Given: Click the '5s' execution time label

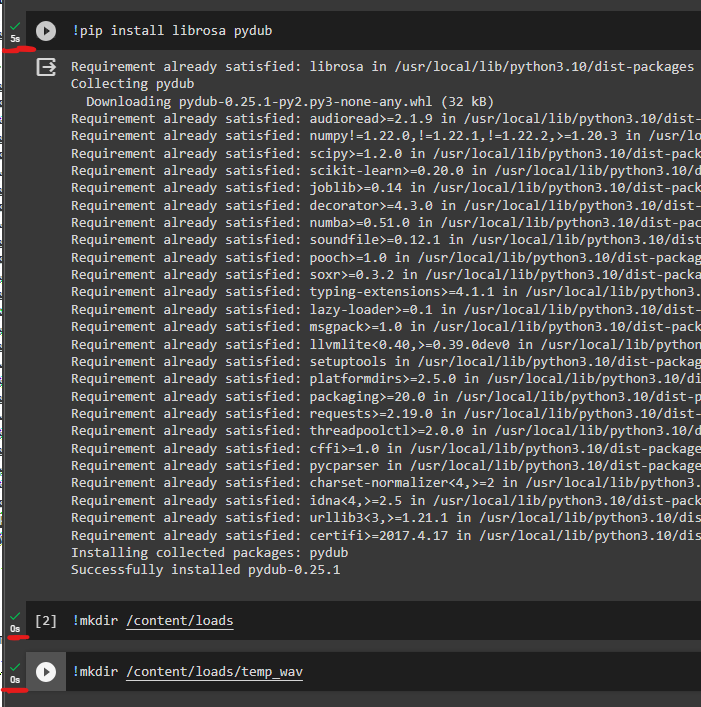Looking at the screenshot, I should [x=15, y=39].
